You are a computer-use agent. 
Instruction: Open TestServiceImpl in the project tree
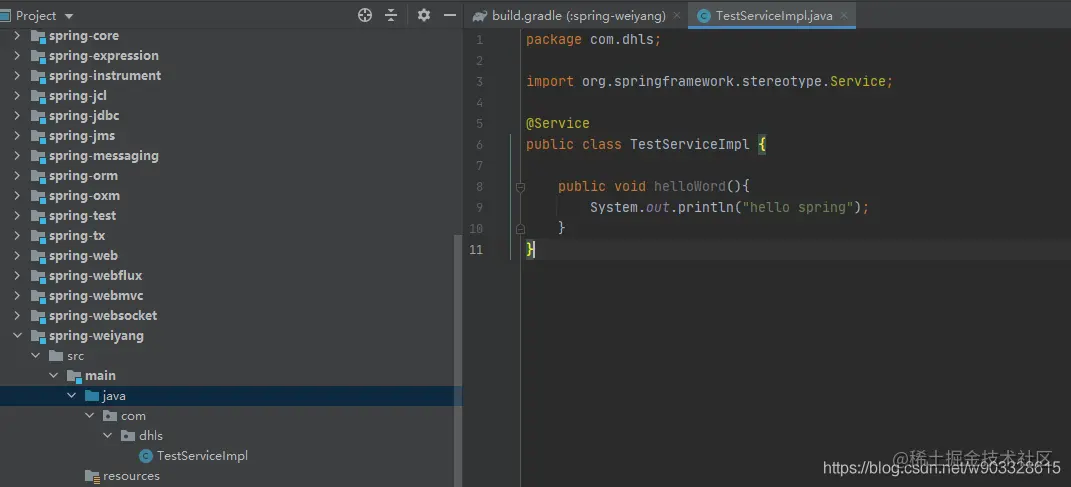tap(202, 456)
